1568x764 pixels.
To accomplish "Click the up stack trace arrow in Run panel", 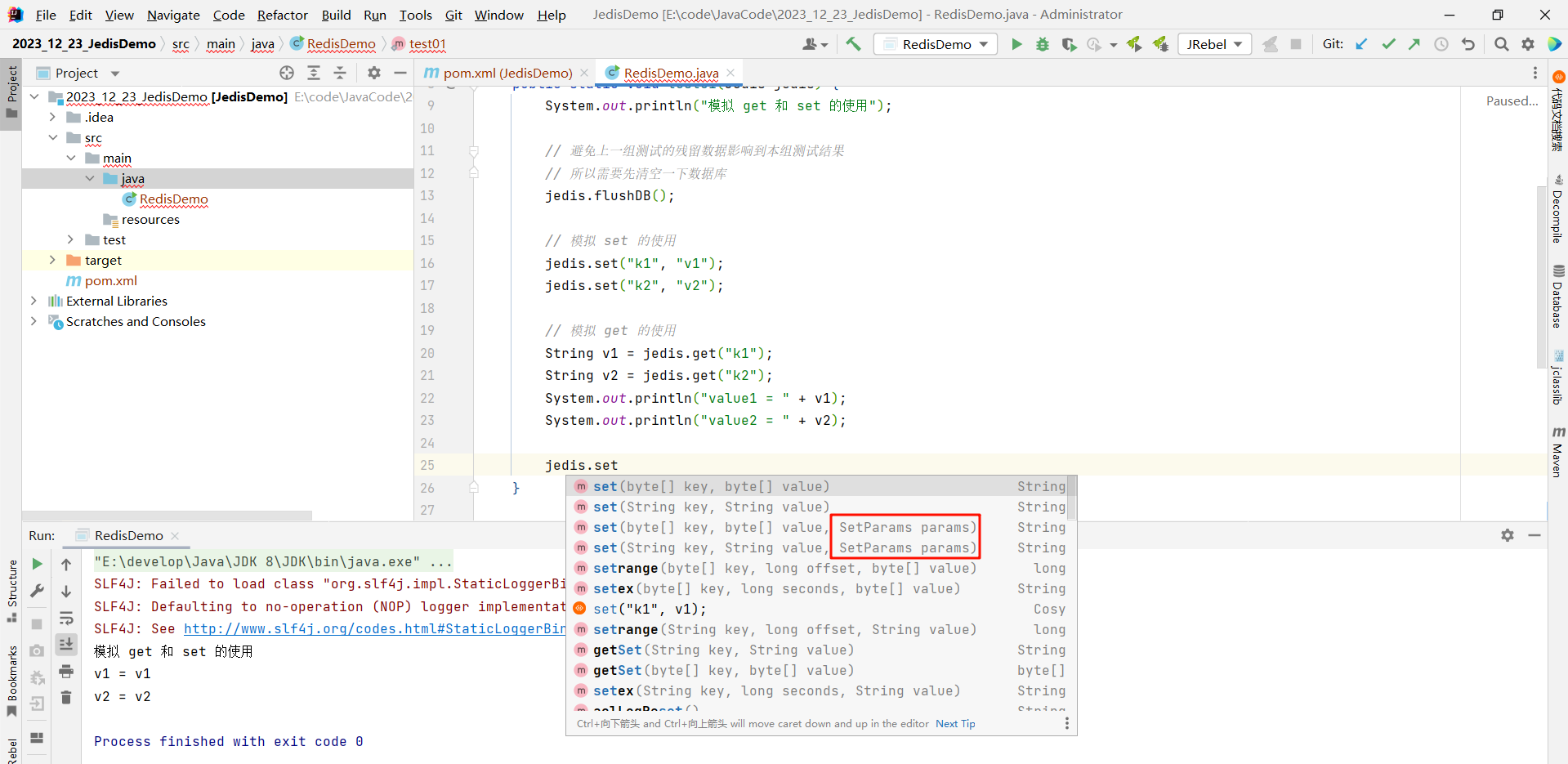I will click(66, 564).
